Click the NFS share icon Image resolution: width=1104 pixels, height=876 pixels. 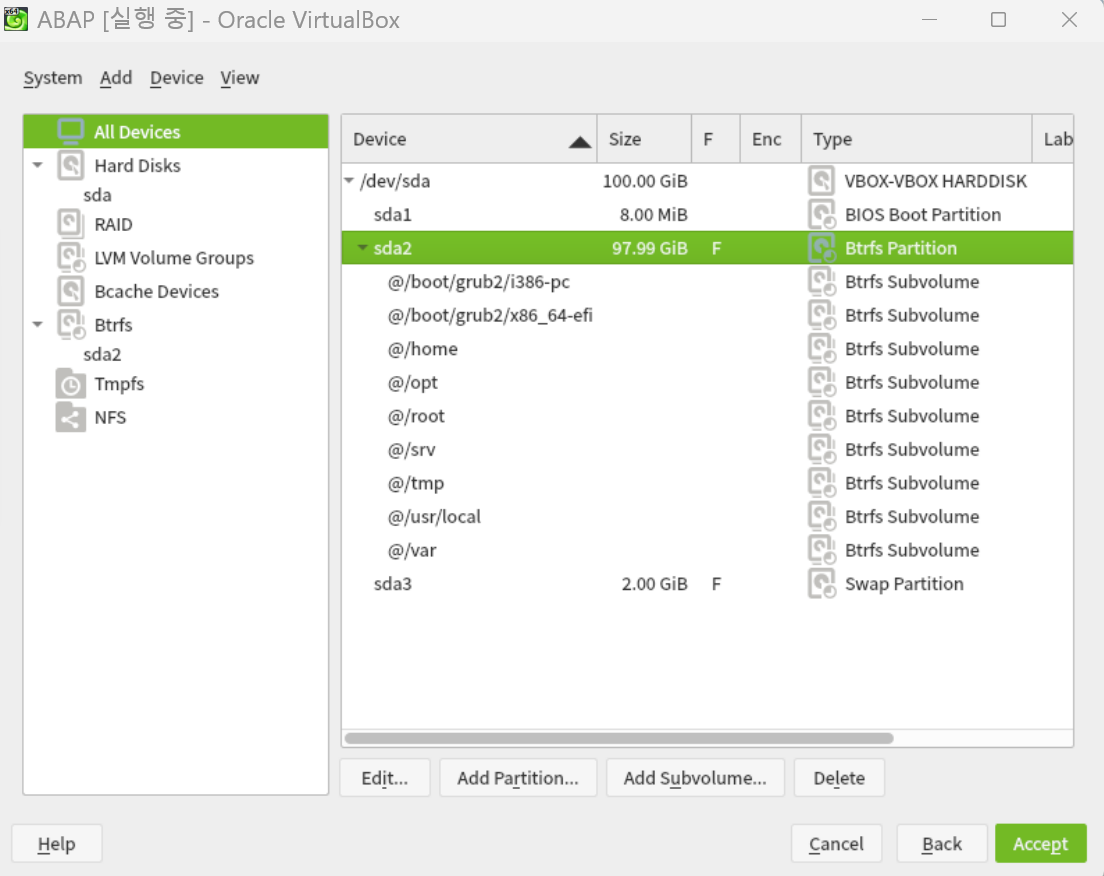click(70, 417)
